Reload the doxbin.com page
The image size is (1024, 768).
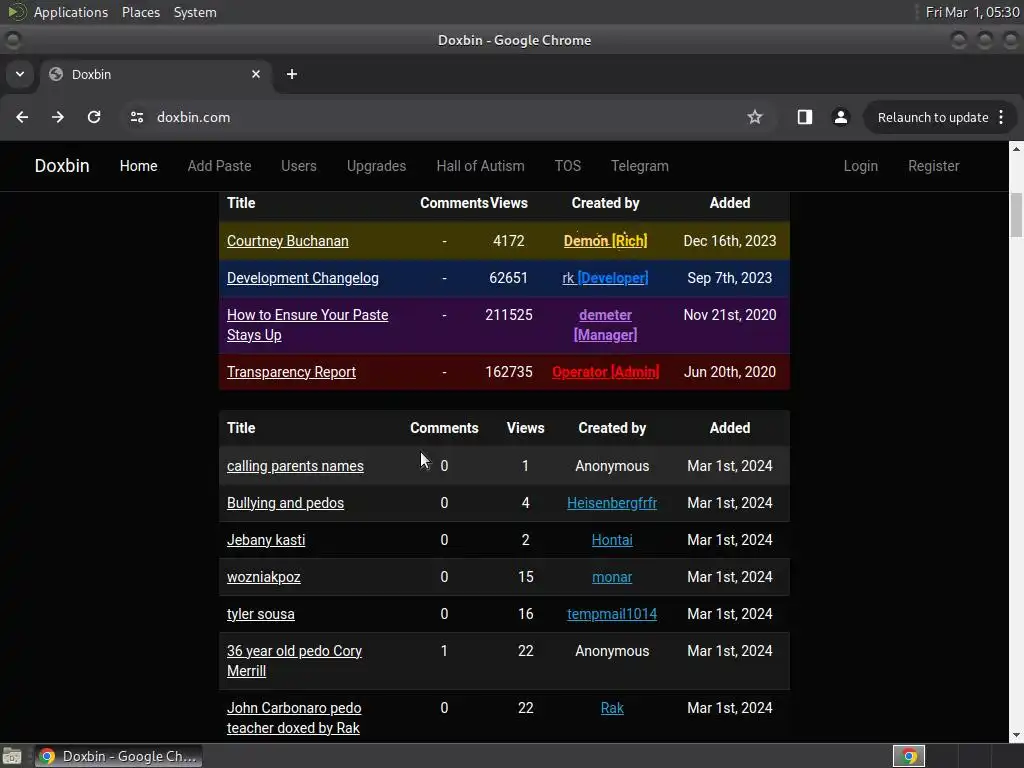[x=94, y=117]
